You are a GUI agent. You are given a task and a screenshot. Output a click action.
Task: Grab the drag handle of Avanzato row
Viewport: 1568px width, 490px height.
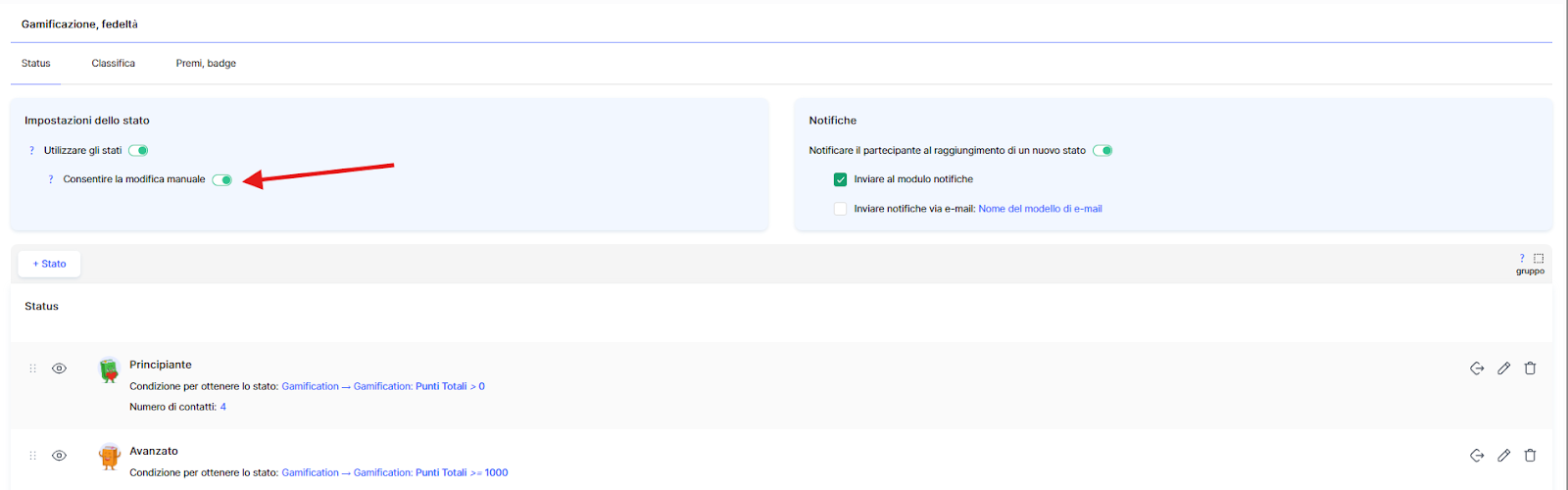coord(32,456)
